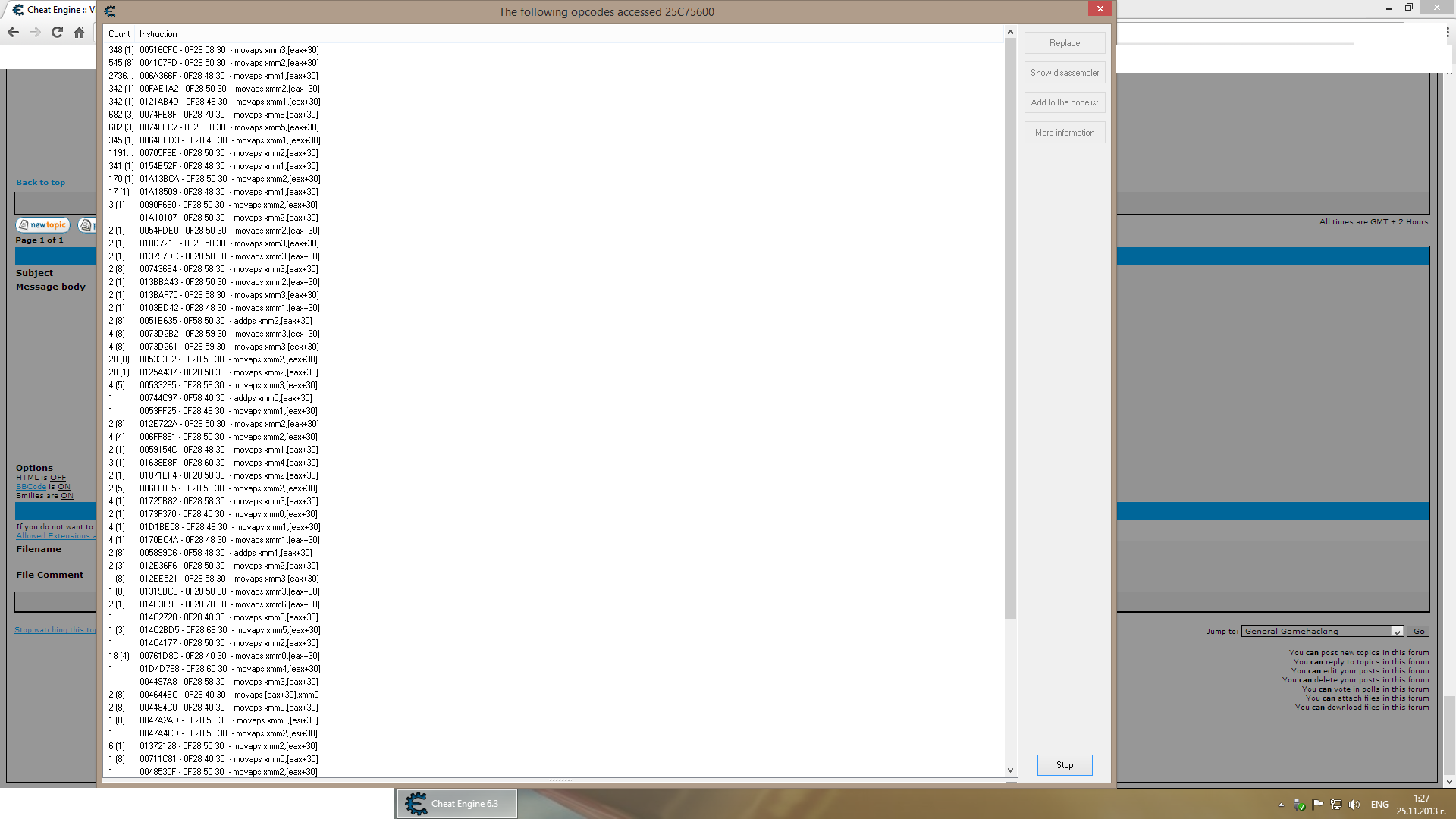Toggle BBCode ON in the options section
The height and width of the screenshot is (819, 1456).
64,486
